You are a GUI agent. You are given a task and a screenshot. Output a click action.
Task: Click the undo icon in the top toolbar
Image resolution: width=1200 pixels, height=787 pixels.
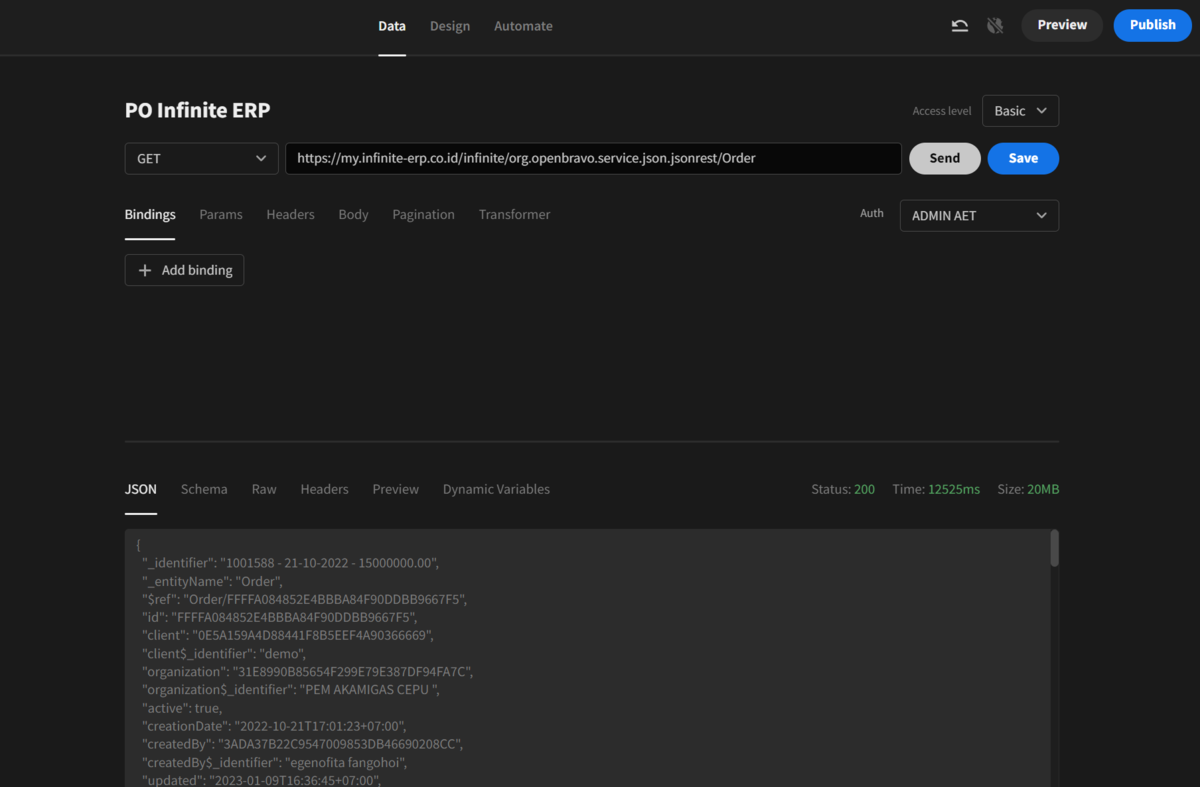pos(959,25)
